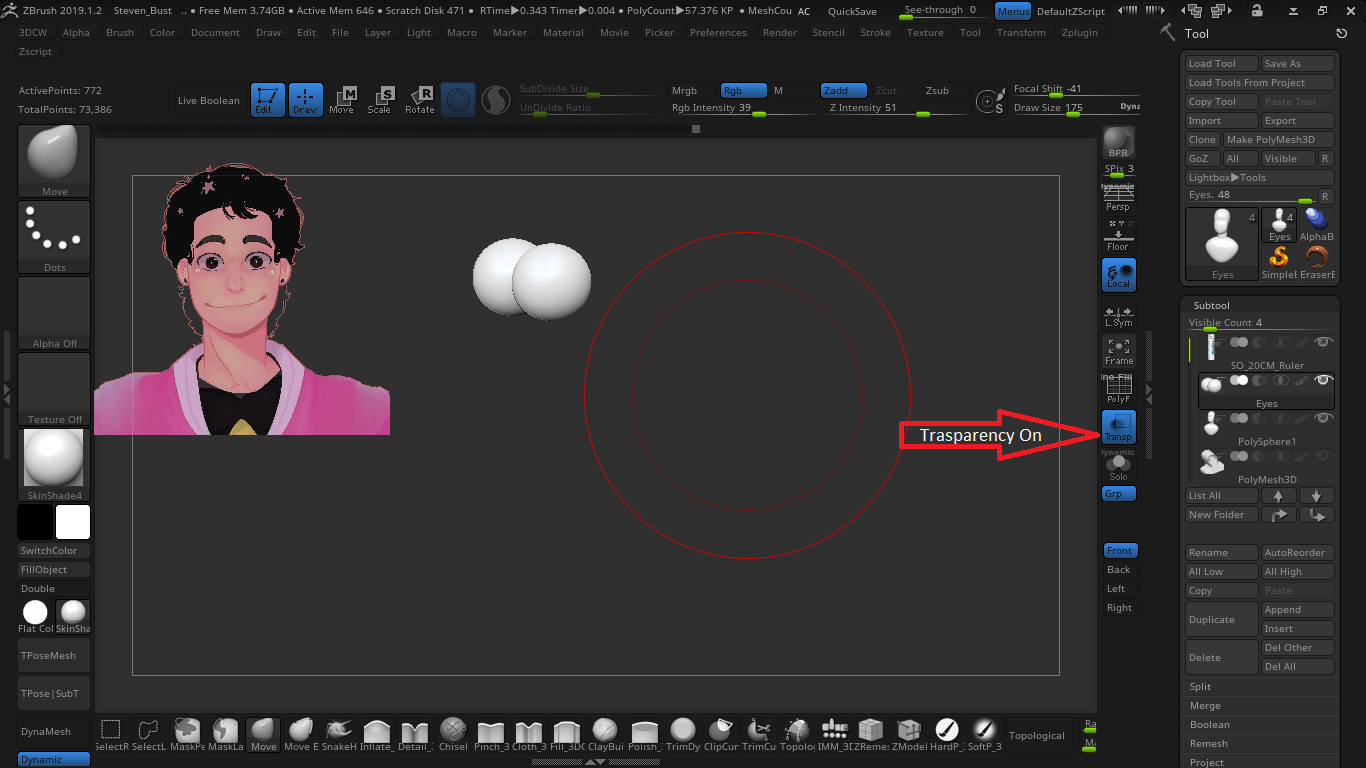
Task: Click the FillObject button
Action: tap(54, 569)
